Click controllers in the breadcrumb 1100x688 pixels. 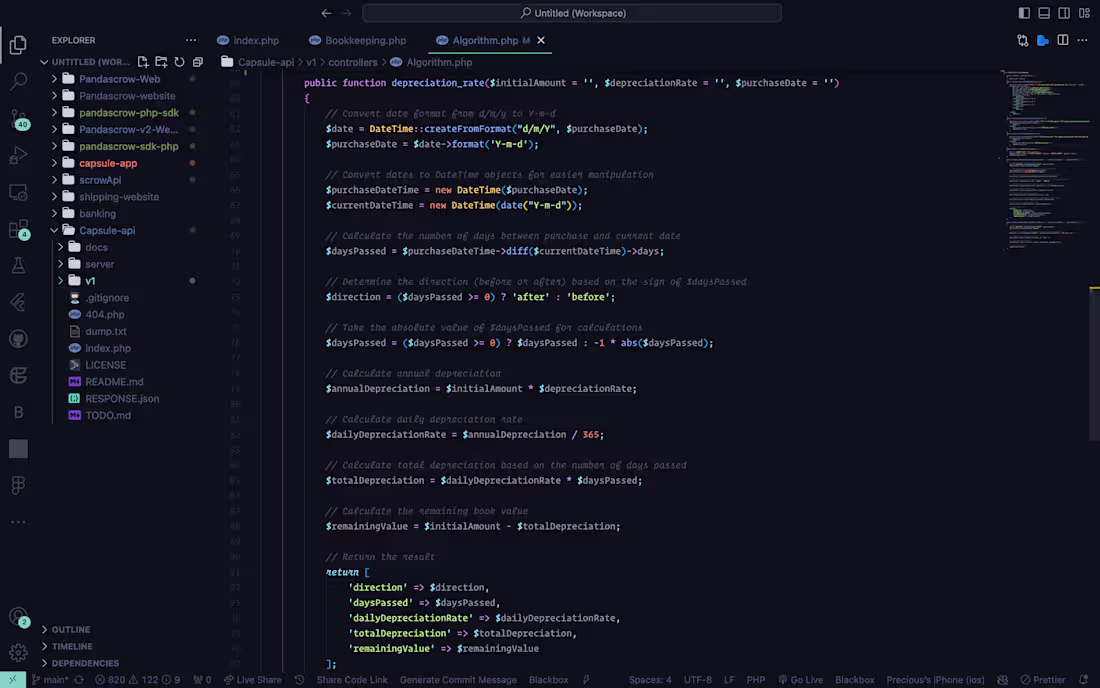(353, 62)
